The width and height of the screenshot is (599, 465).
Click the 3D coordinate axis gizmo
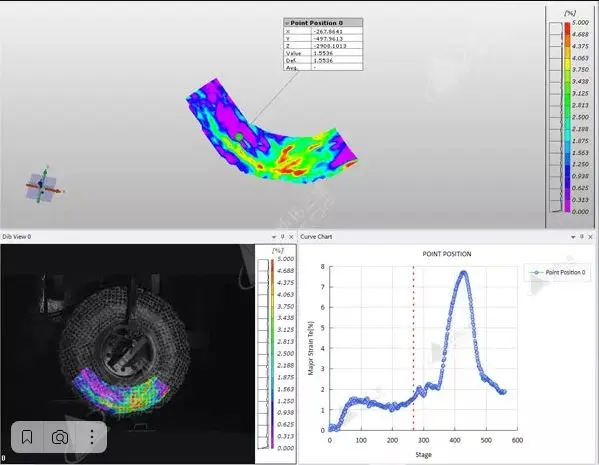click(43, 186)
